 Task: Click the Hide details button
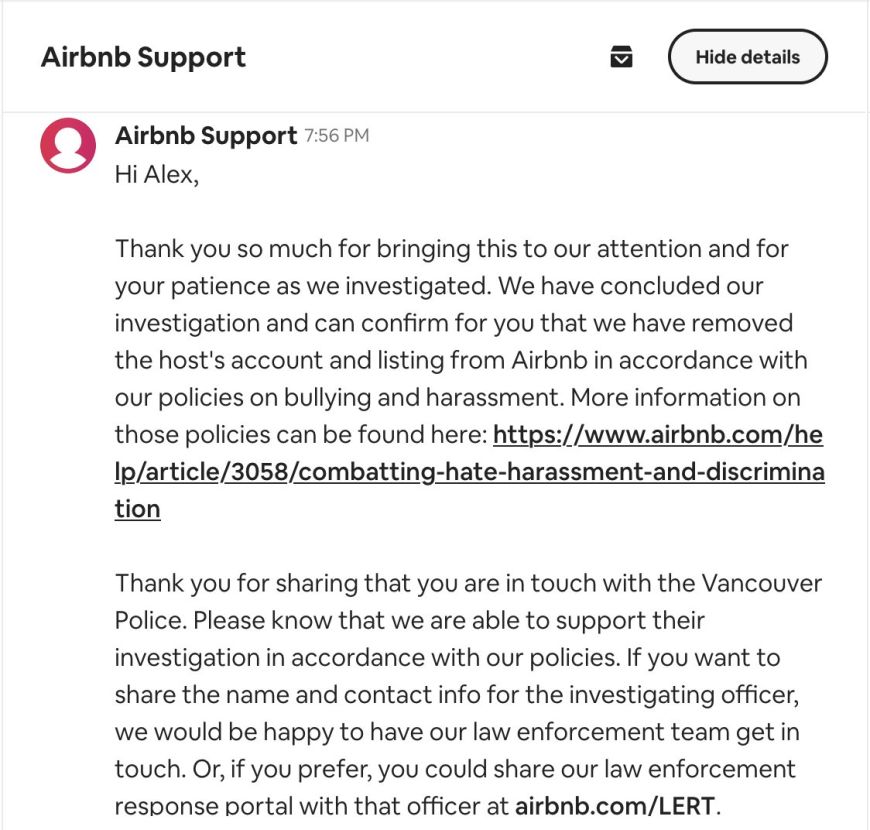click(747, 57)
